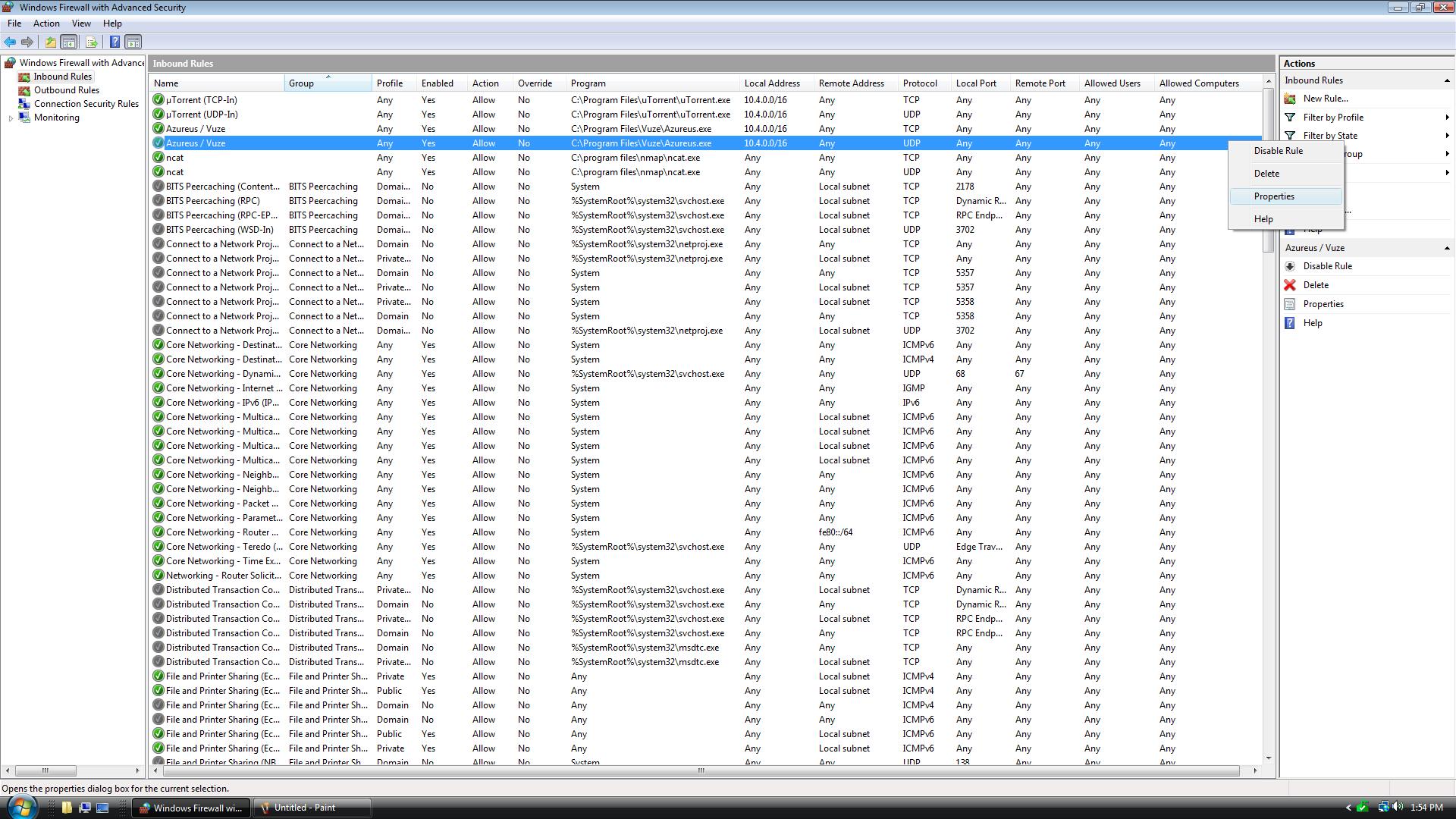Click Windows Firewall taskbar button
Image resolution: width=1456 pixels, height=819 pixels.
tap(190, 808)
